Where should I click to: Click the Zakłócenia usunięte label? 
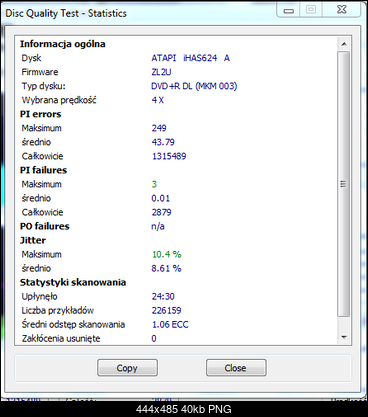click(x=61, y=338)
